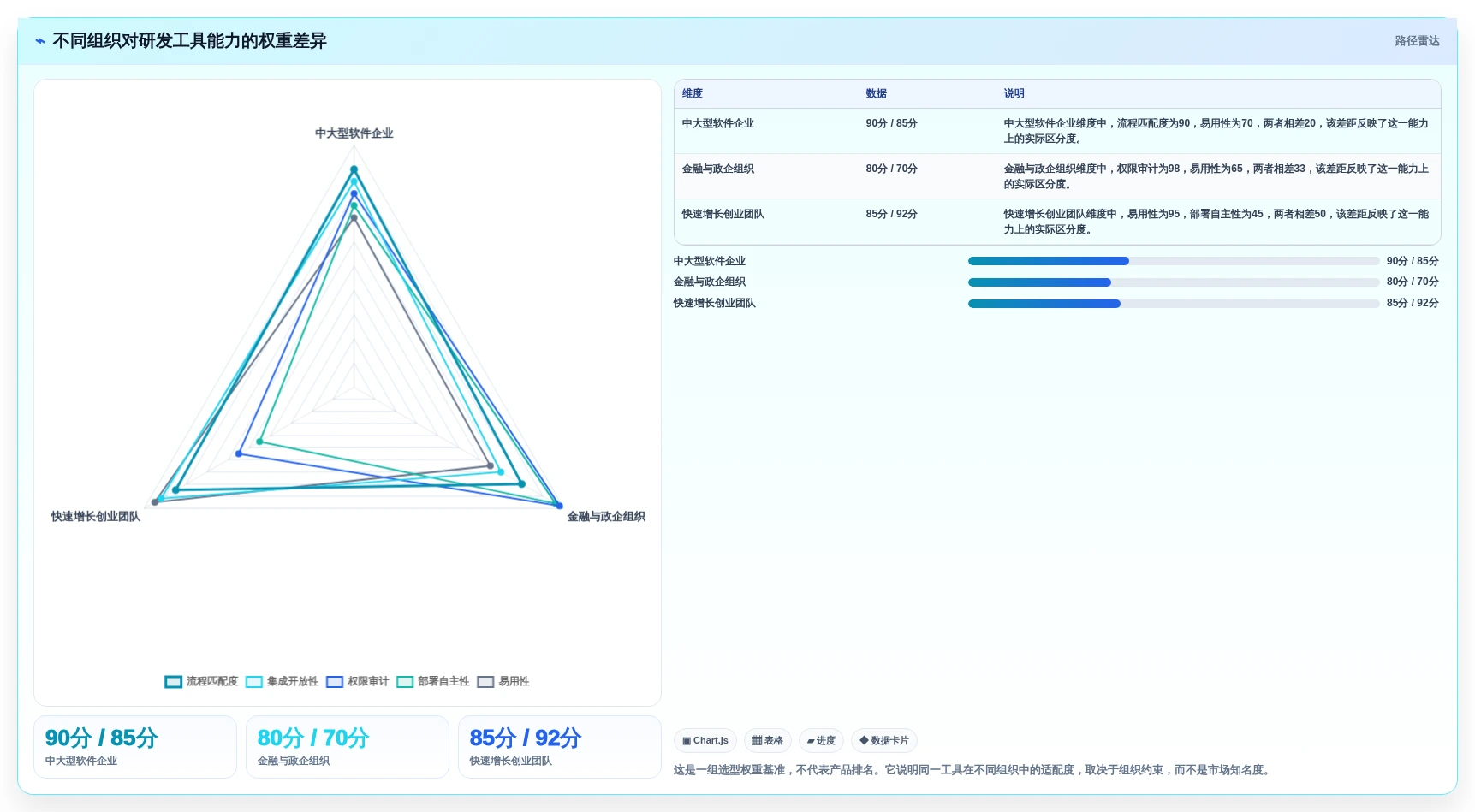Click the 金融与政企组织 progress bar
Image resolution: width=1475 pixels, height=812 pixels.
(1174, 282)
